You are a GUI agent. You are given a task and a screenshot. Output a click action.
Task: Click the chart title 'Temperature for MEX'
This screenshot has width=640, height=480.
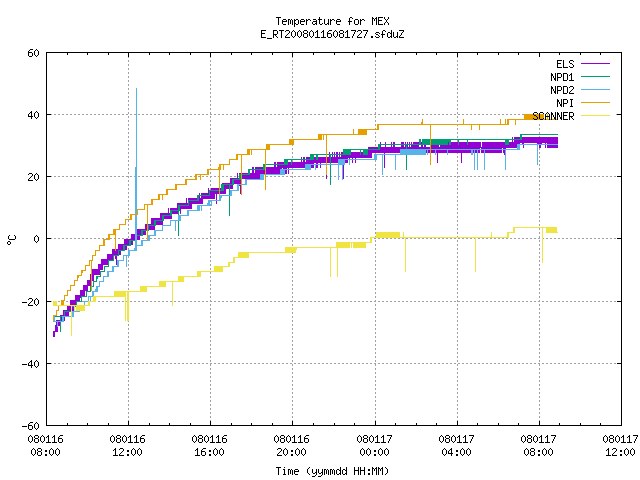332,21
